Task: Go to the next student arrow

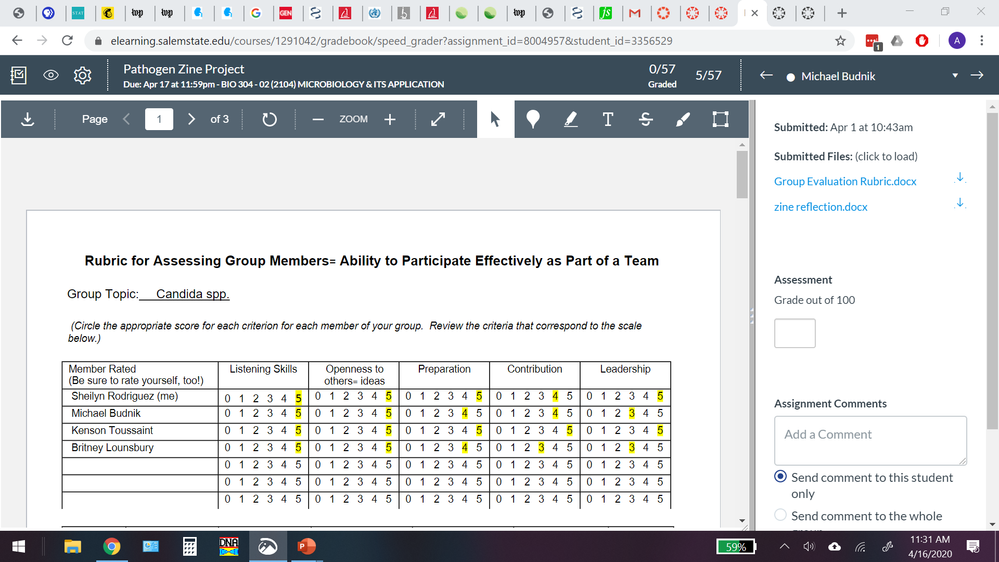Action: point(977,76)
